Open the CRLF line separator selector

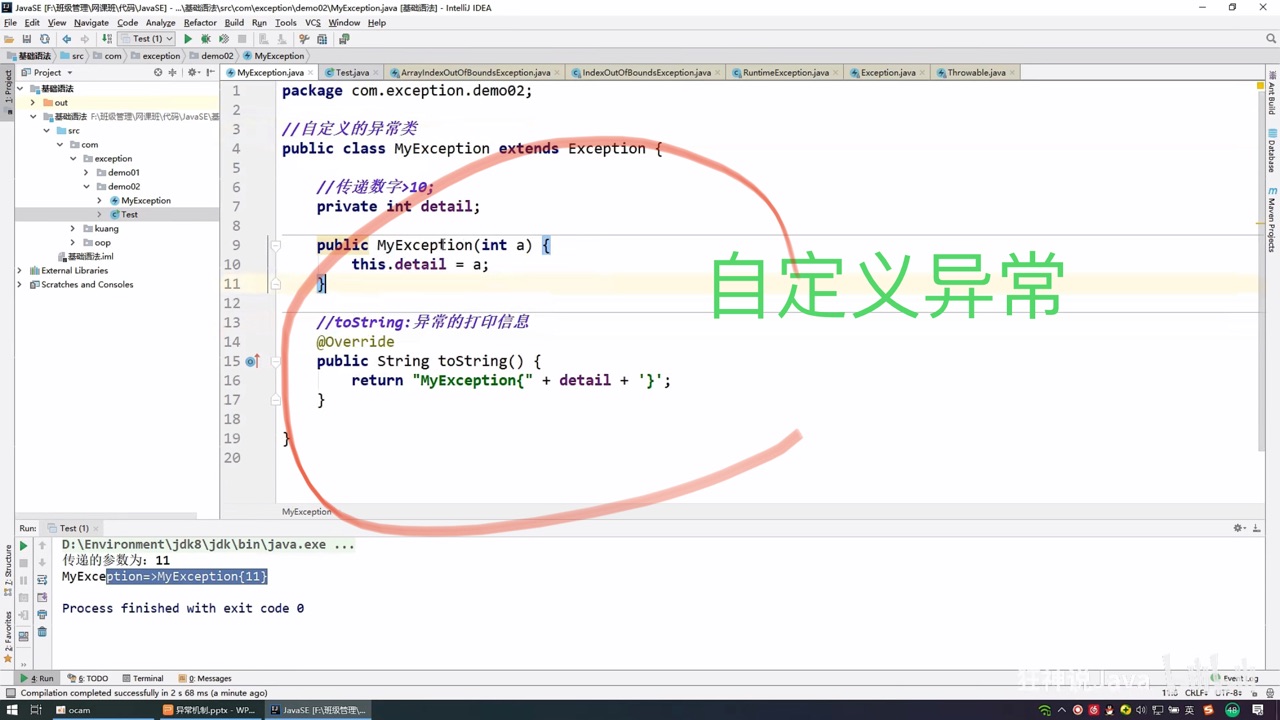point(1197,693)
